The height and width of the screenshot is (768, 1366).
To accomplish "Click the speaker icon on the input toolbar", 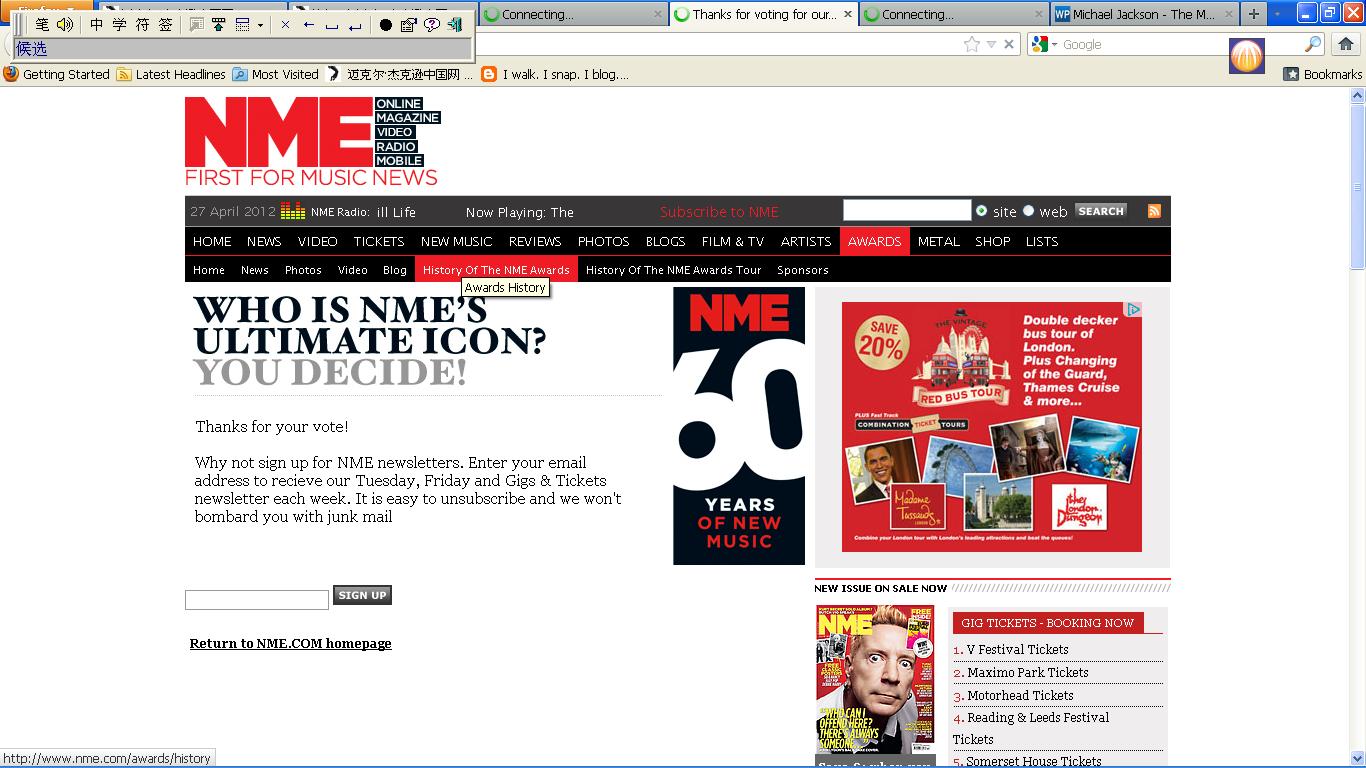I will click(x=64, y=24).
